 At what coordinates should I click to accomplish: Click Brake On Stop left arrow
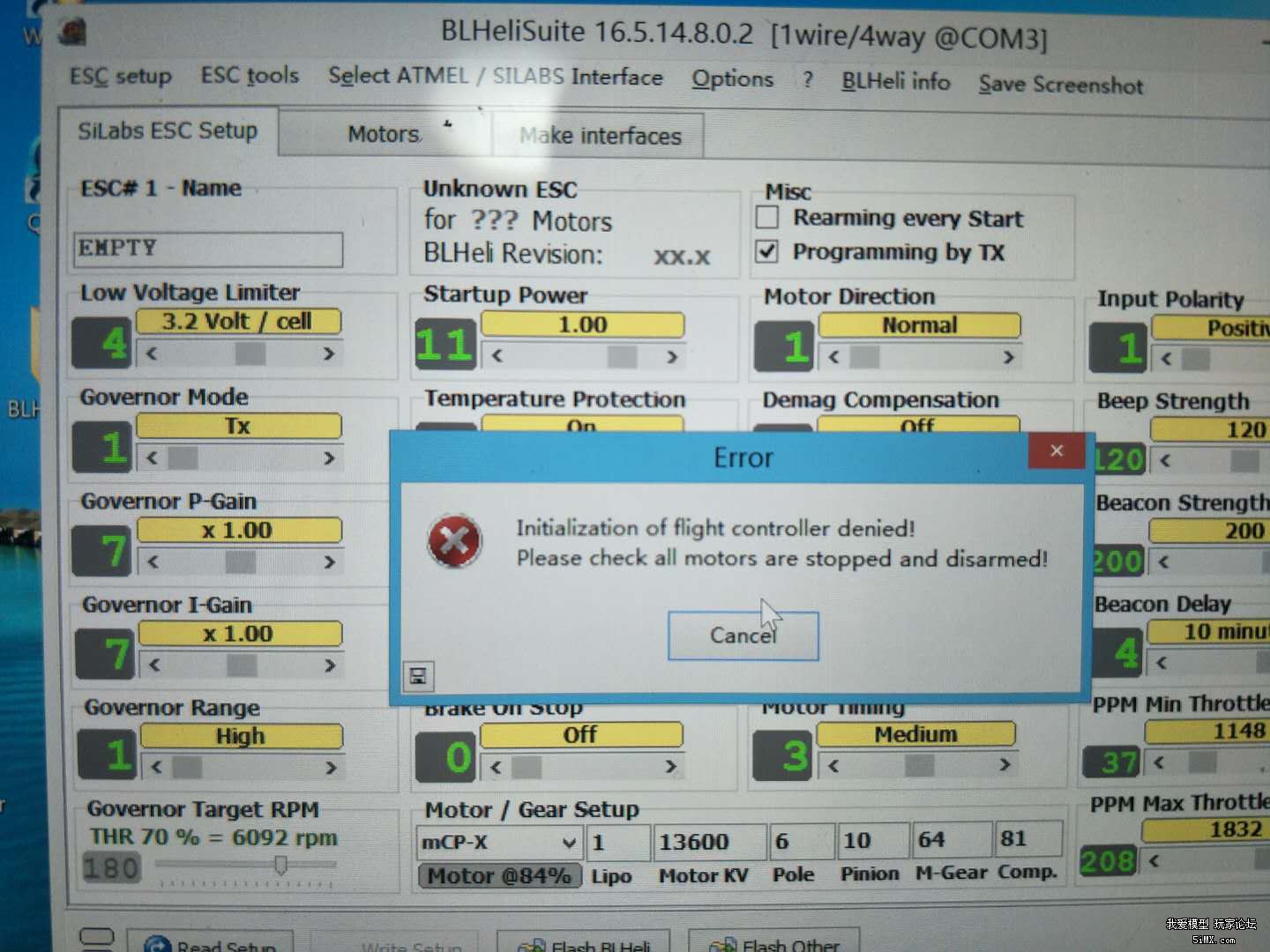click(496, 766)
